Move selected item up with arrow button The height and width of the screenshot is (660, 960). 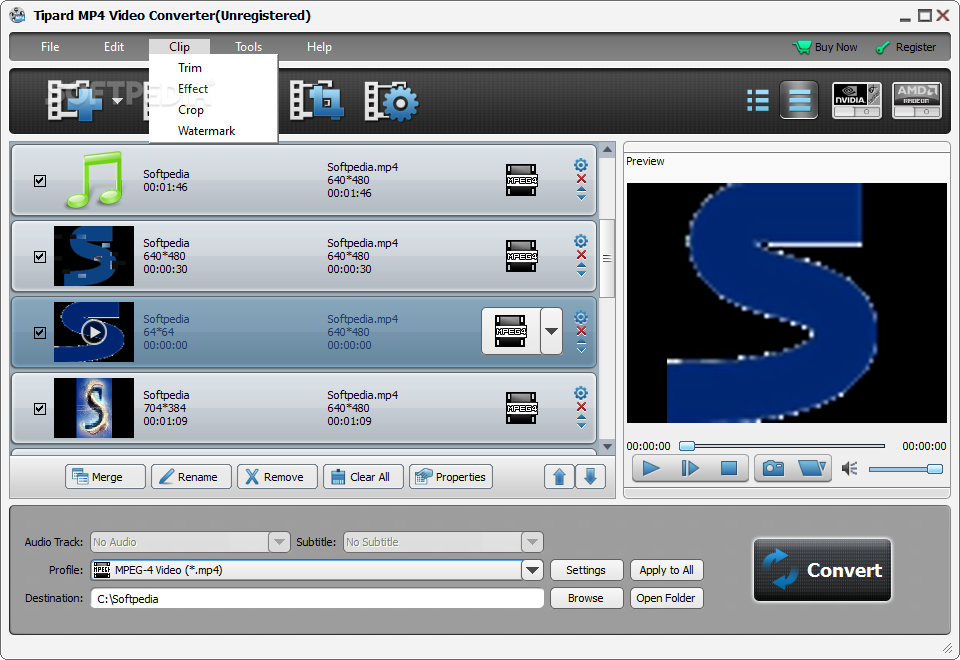coord(559,476)
